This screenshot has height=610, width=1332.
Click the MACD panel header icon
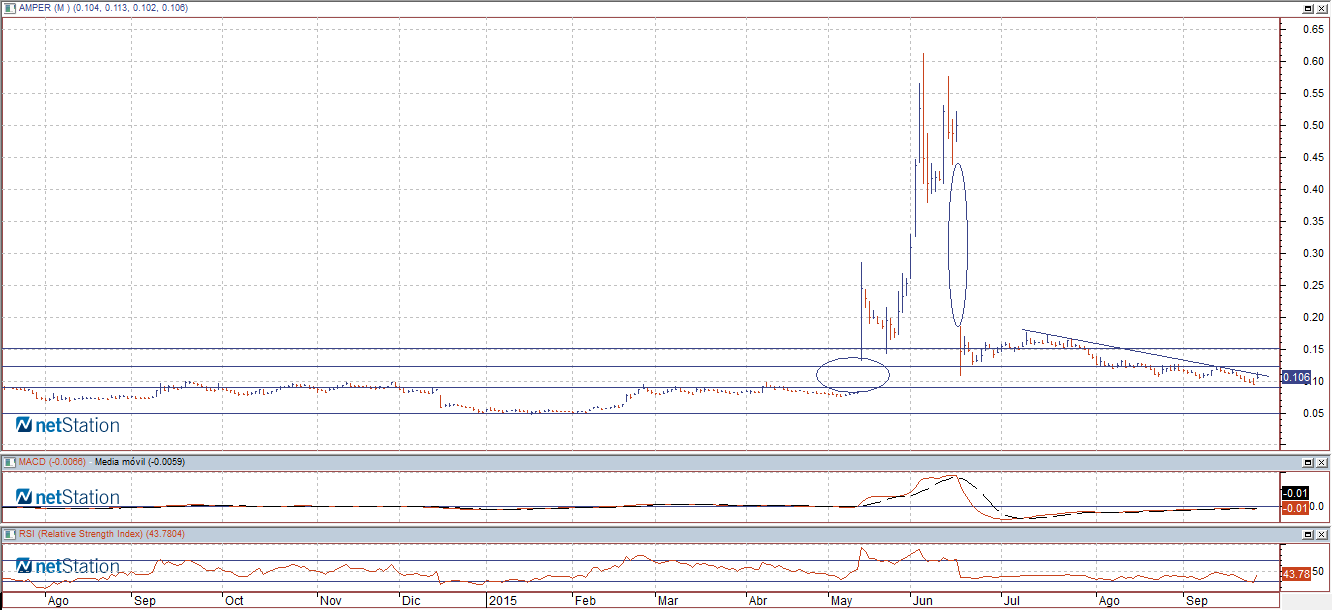10,462
